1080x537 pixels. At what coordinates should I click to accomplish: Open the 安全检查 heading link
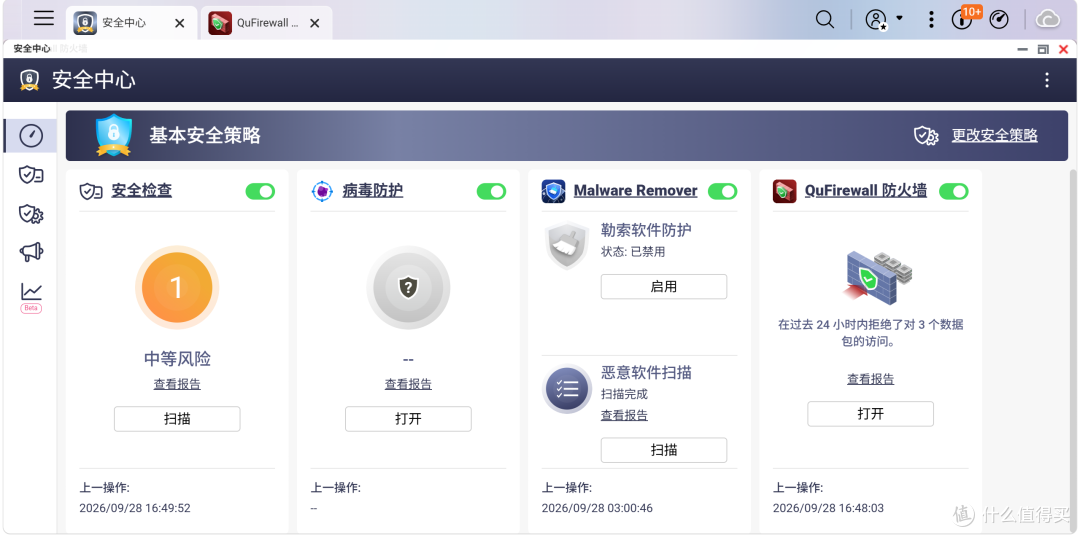[142, 191]
